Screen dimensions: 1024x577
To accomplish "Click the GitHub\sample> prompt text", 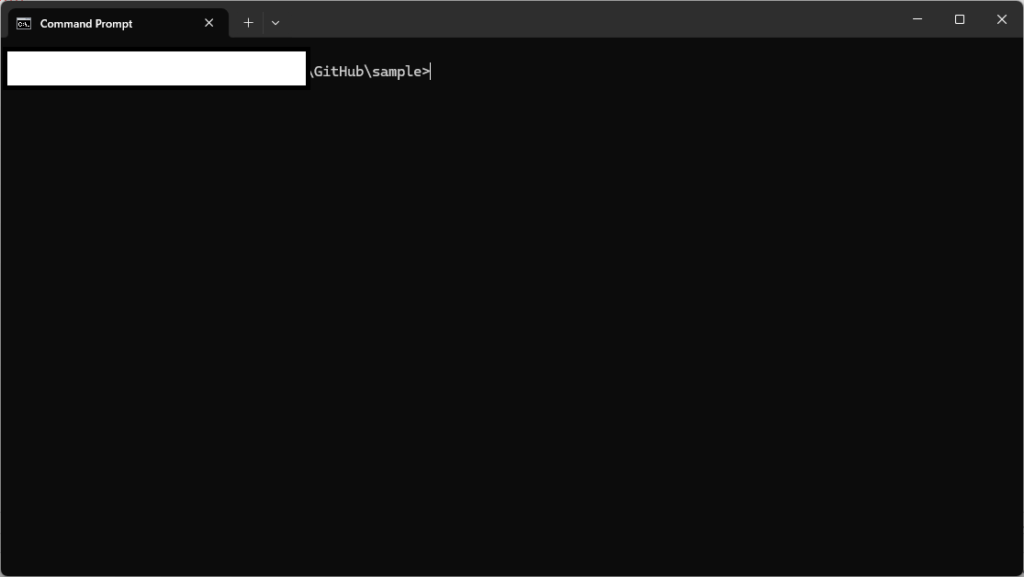I will pos(370,70).
